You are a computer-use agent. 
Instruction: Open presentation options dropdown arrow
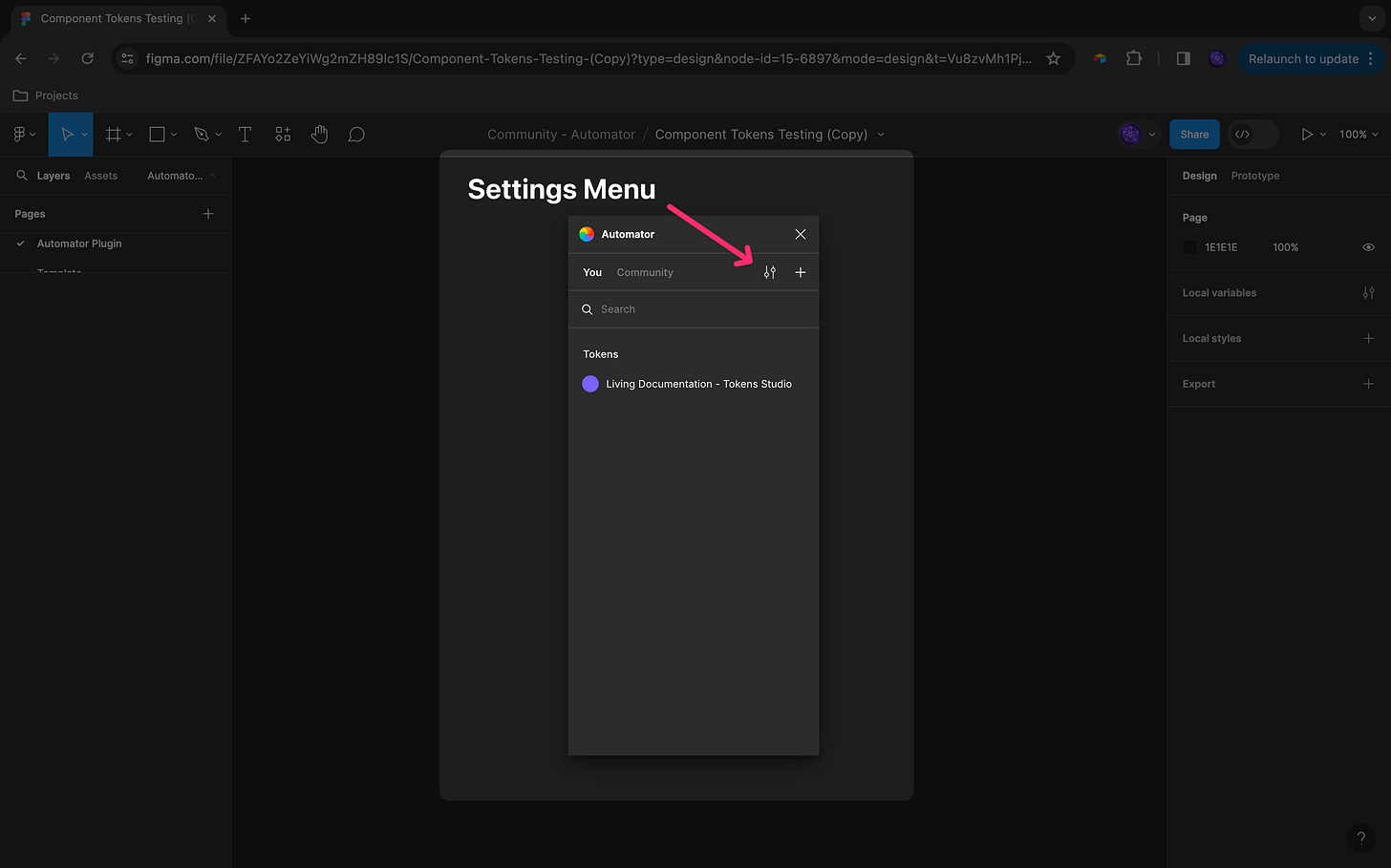click(1323, 135)
